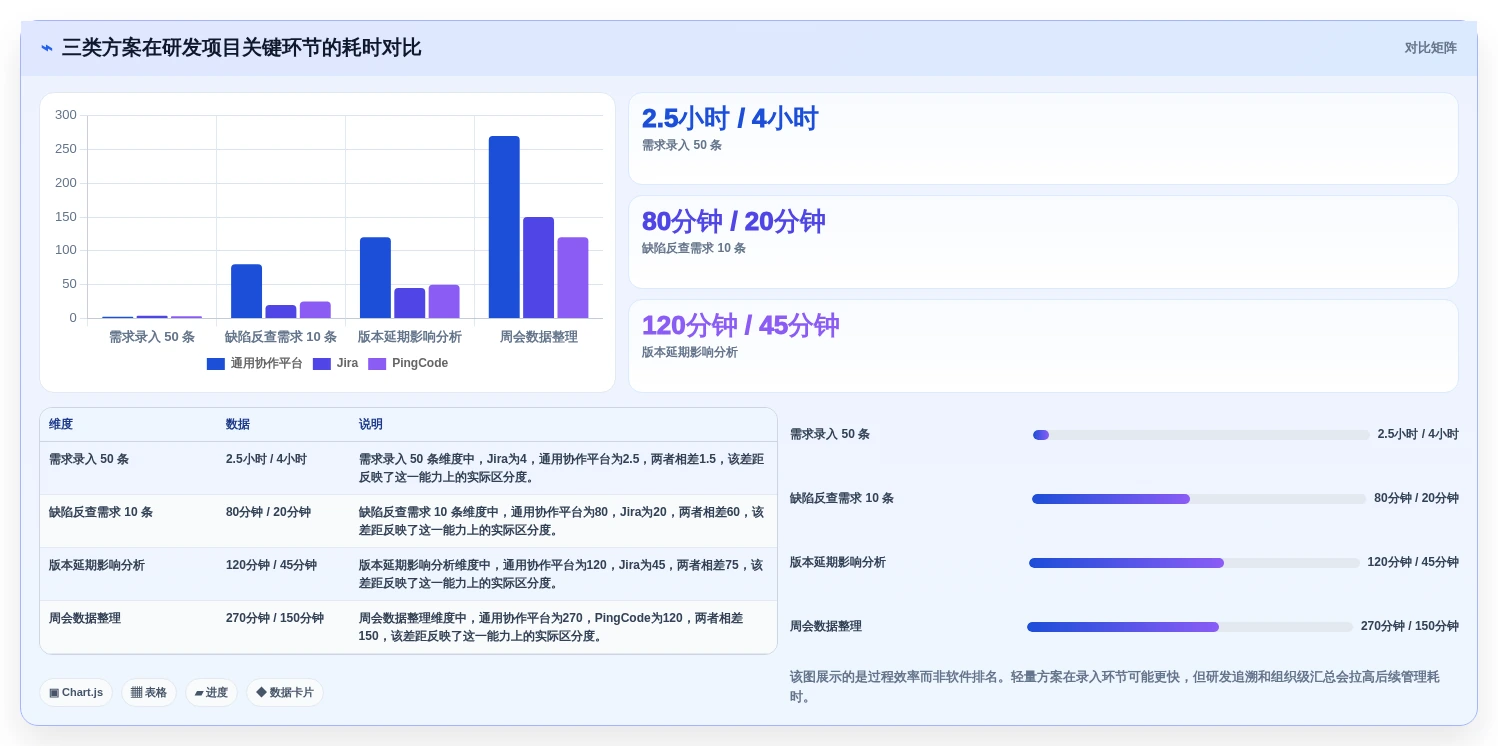
Task: Click the Chart.js tag chip
Action: [x=76, y=692]
